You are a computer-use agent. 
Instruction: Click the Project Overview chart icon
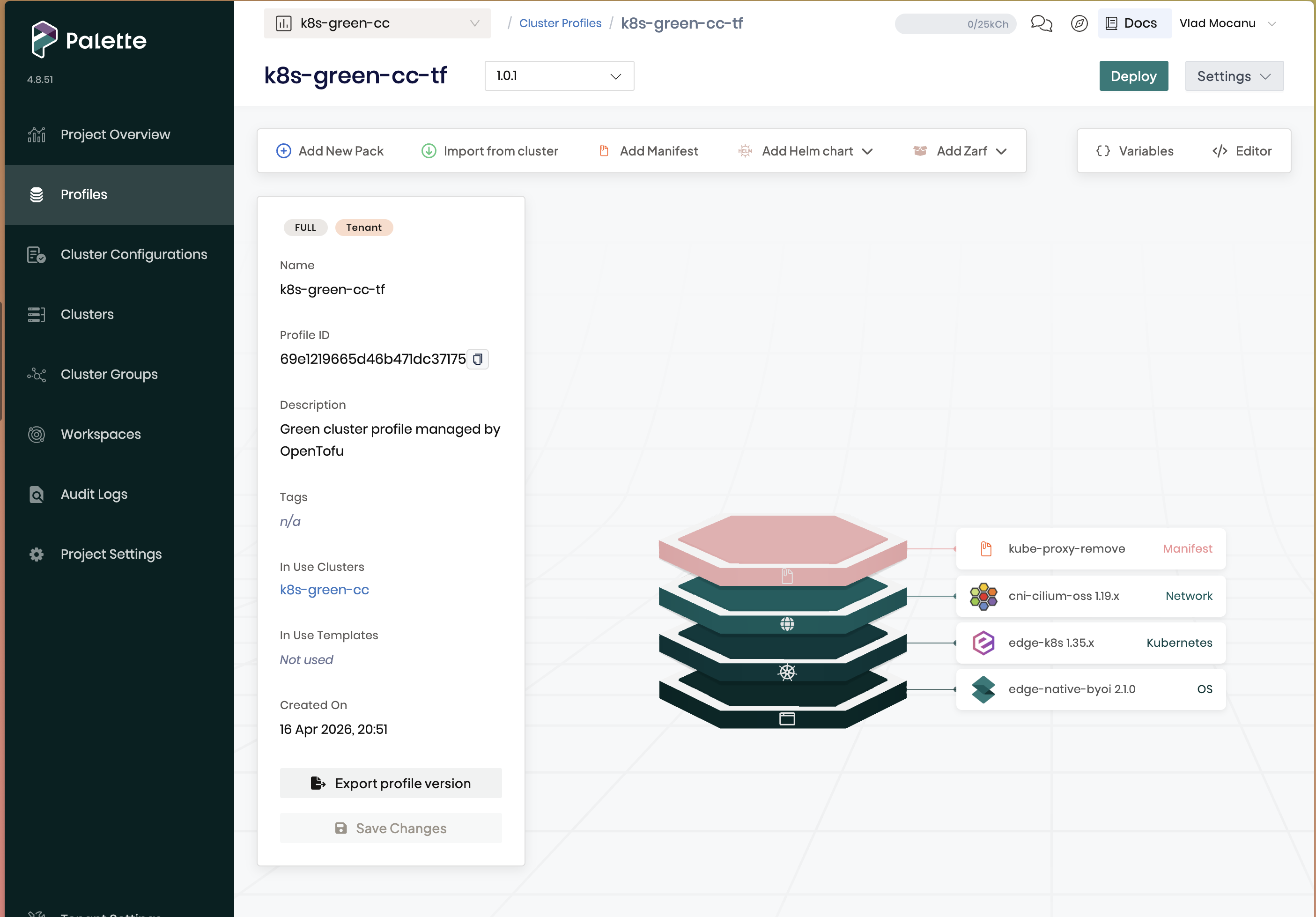[x=37, y=135]
